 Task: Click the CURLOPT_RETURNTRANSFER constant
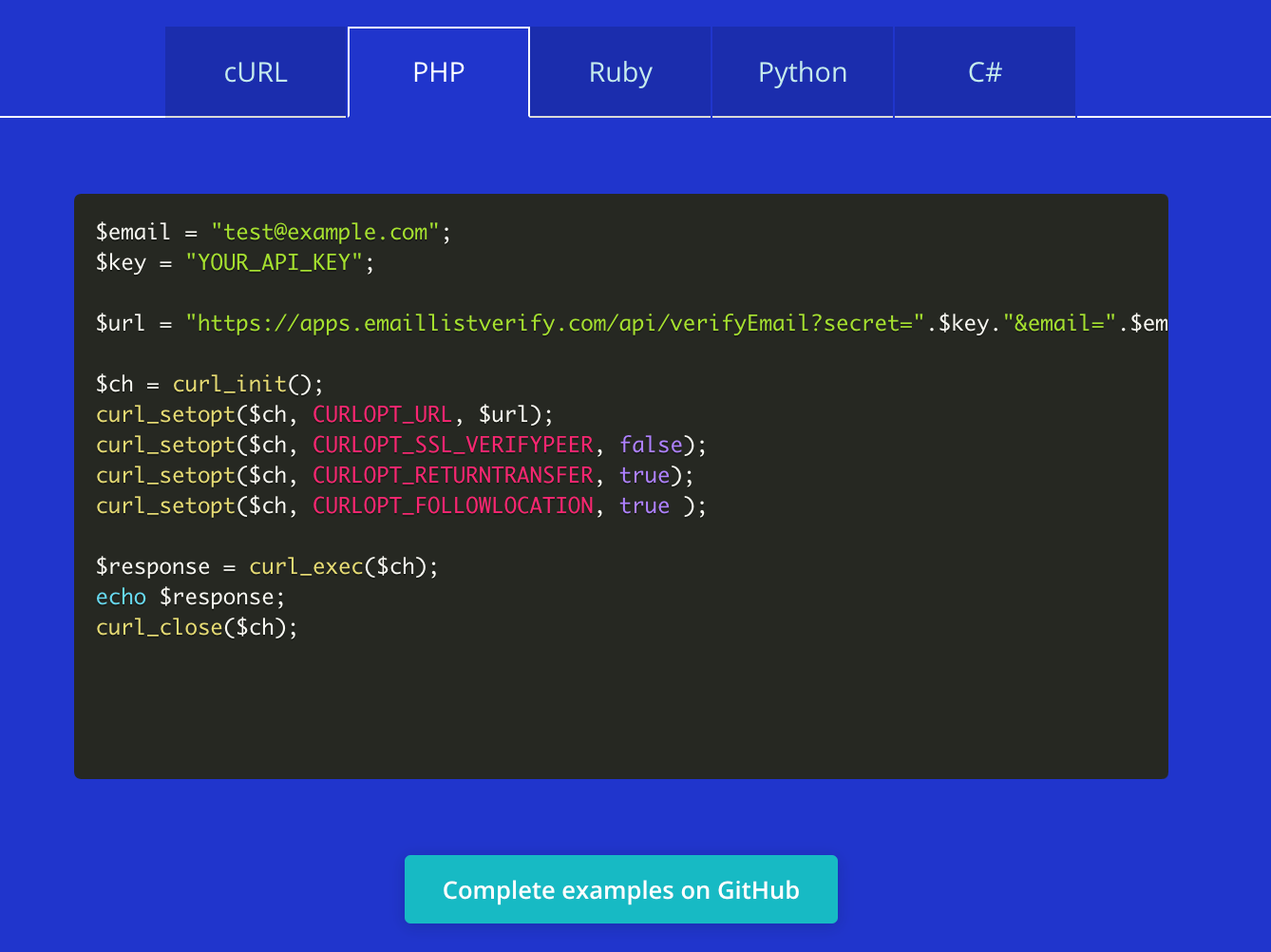(x=453, y=474)
